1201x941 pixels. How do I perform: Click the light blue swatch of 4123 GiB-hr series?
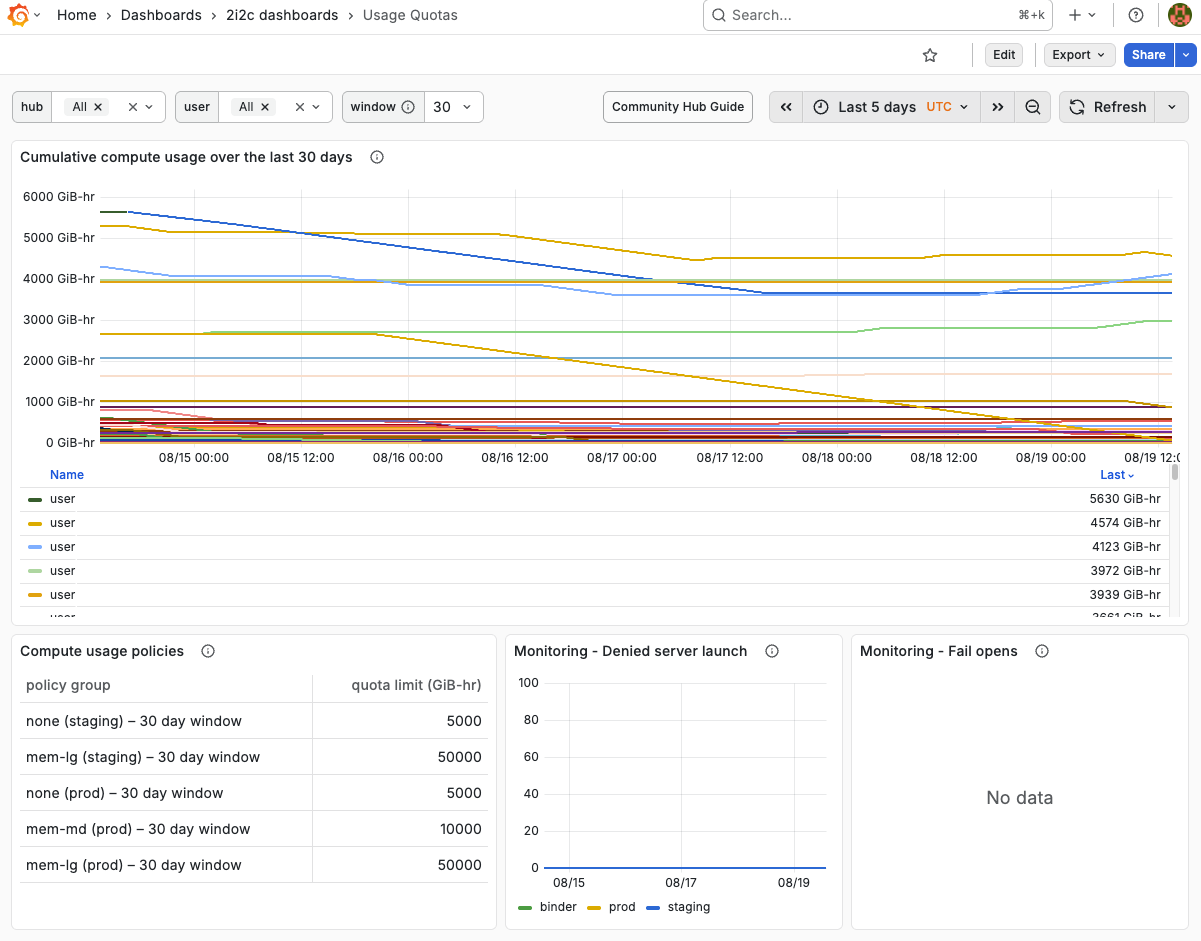(35, 547)
